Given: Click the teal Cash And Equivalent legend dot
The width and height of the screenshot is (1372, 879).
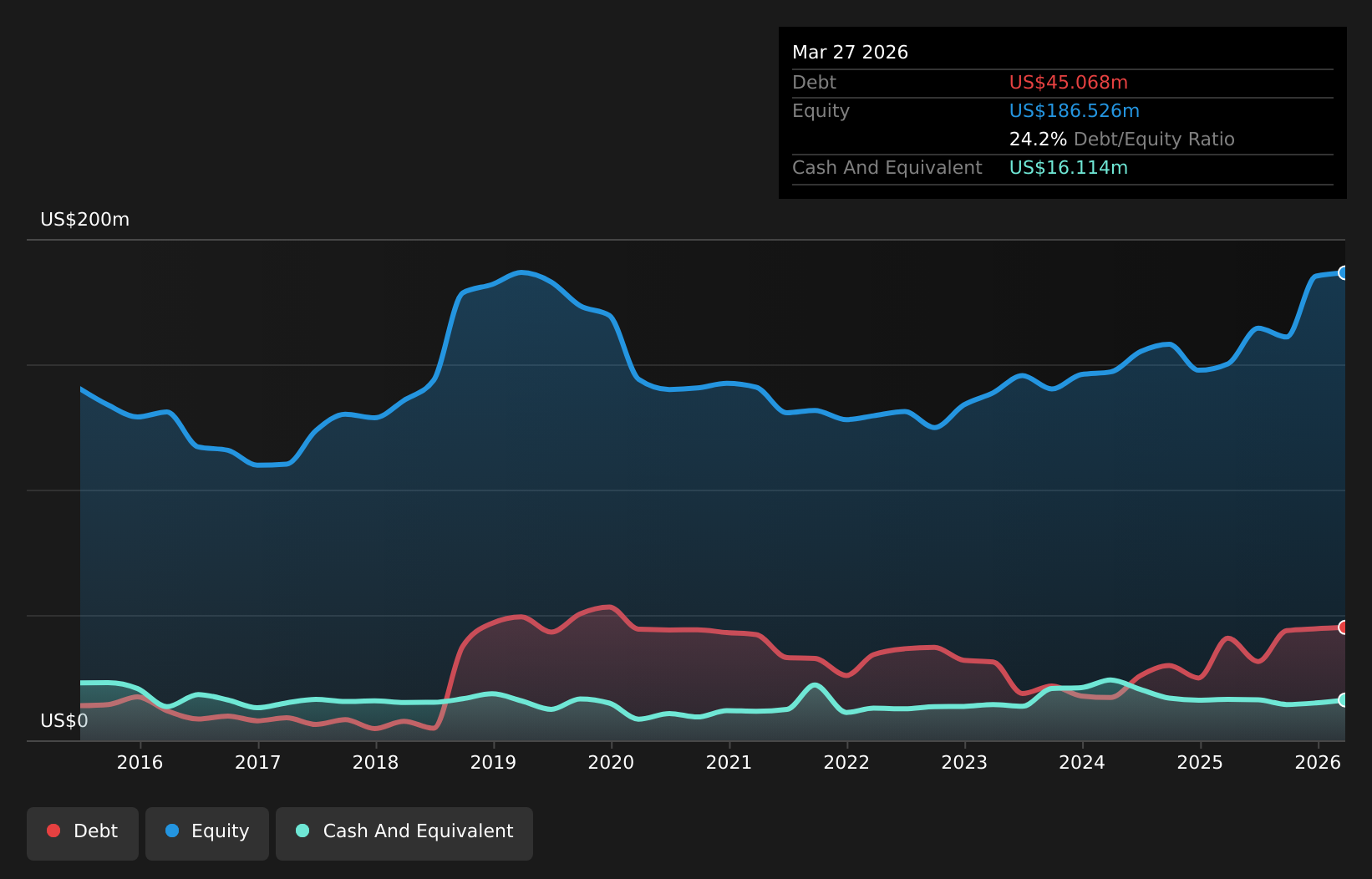Looking at the screenshot, I should 302,831.
